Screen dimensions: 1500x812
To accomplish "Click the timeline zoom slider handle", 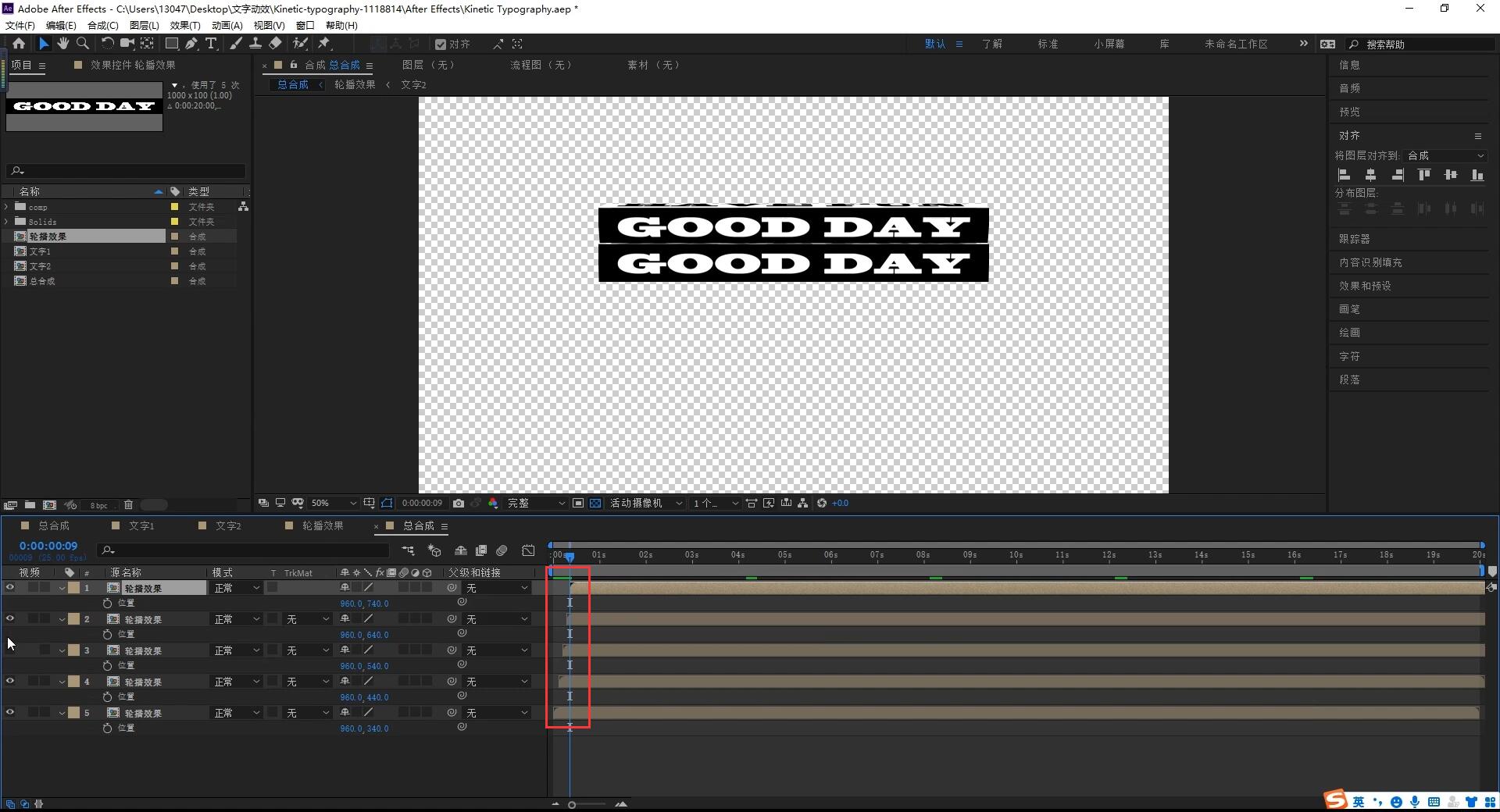I will [x=572, y=805].
